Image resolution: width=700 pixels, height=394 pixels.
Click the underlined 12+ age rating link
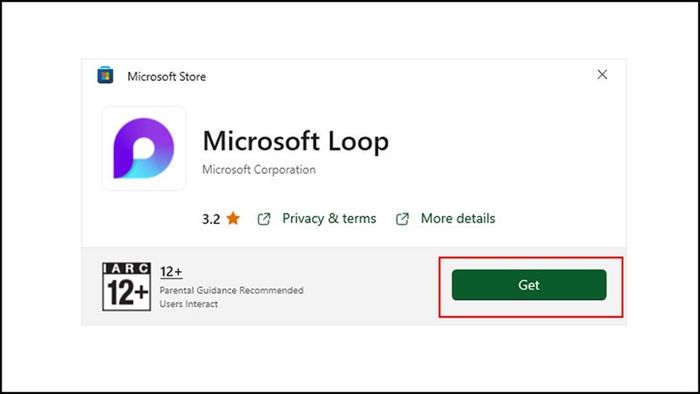pyautogui.click(x=171, y=271)
